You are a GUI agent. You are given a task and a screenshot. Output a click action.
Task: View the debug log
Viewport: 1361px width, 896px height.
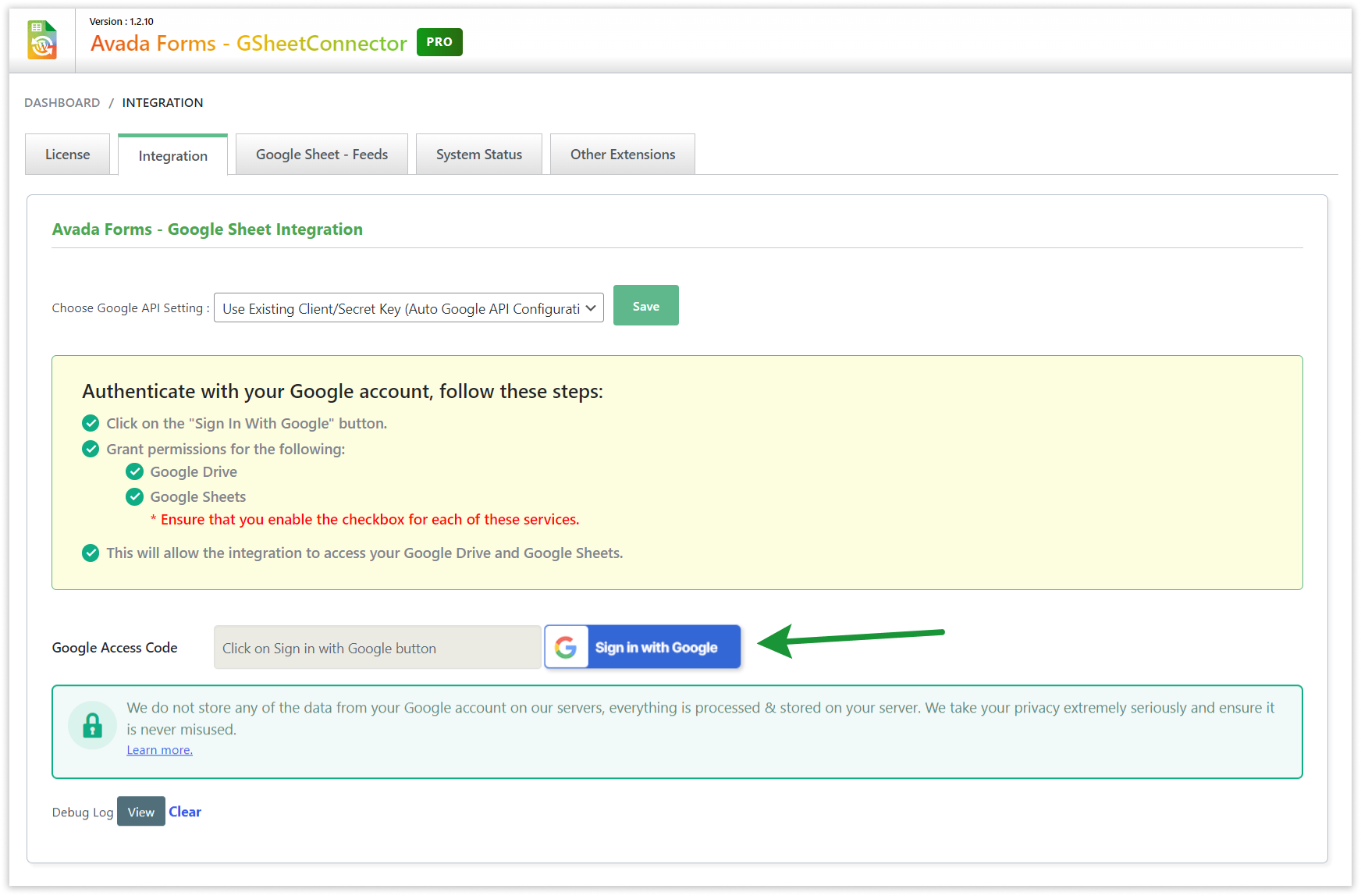click(140, 812)
